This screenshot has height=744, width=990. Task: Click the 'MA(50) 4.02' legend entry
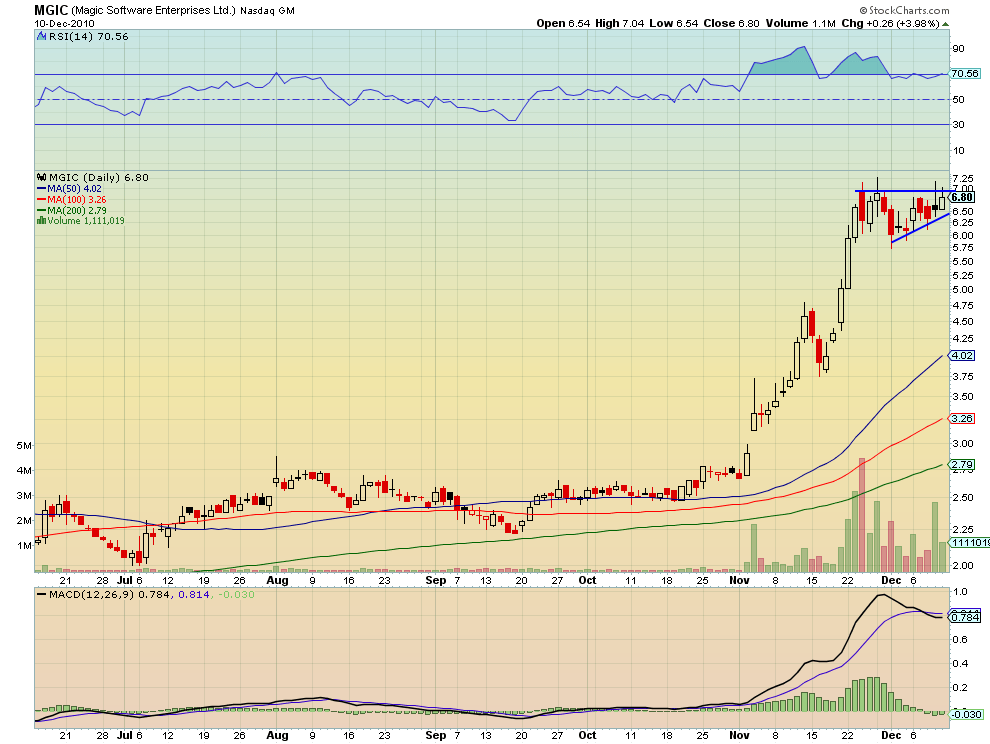75,189
